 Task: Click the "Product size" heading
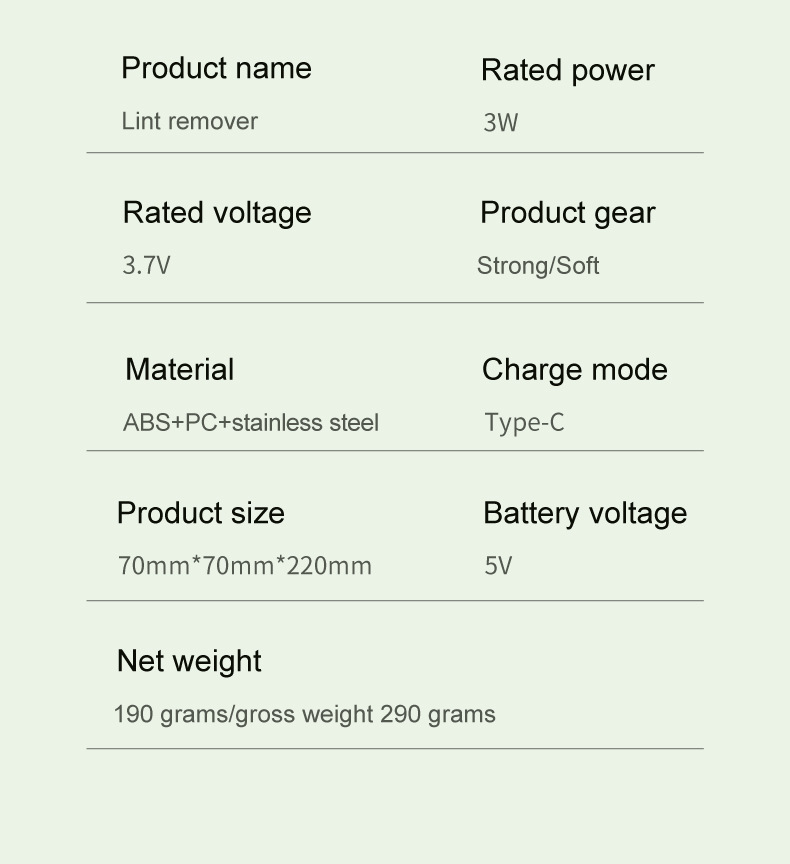click(x=200, y=513)
